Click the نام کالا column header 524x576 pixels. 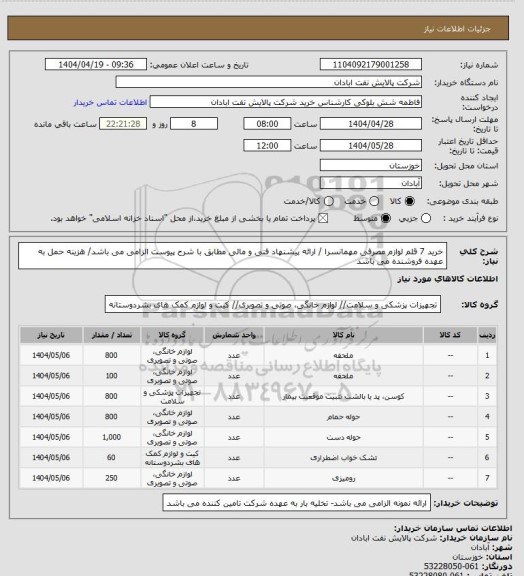click(x=343, y=335)
